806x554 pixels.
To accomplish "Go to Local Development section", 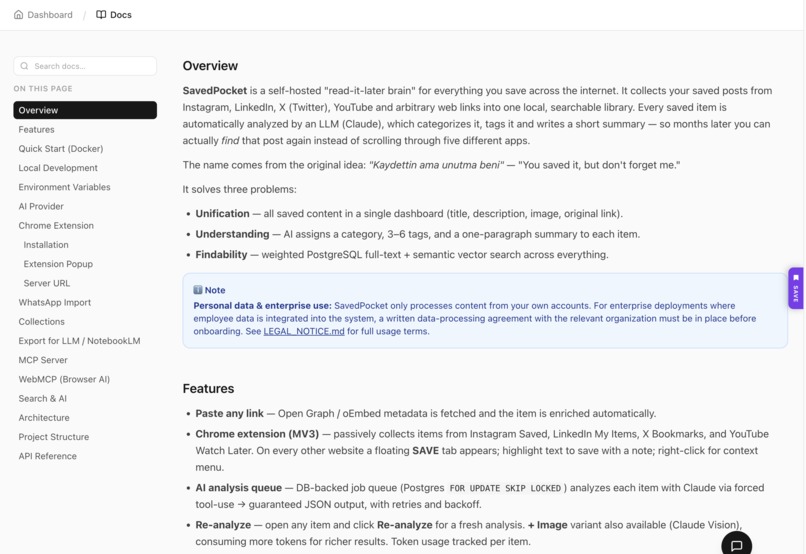I will click(x=58, y=168).
